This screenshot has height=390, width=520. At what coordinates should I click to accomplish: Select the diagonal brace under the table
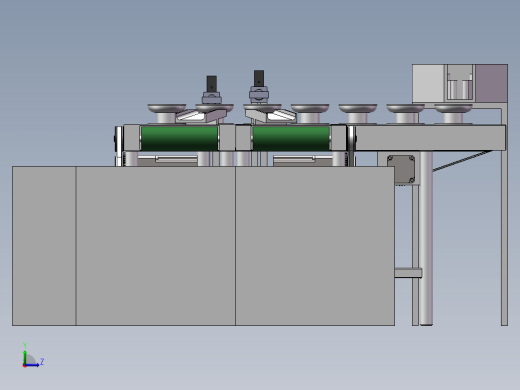pyautogui.click(x=462, y=161)
